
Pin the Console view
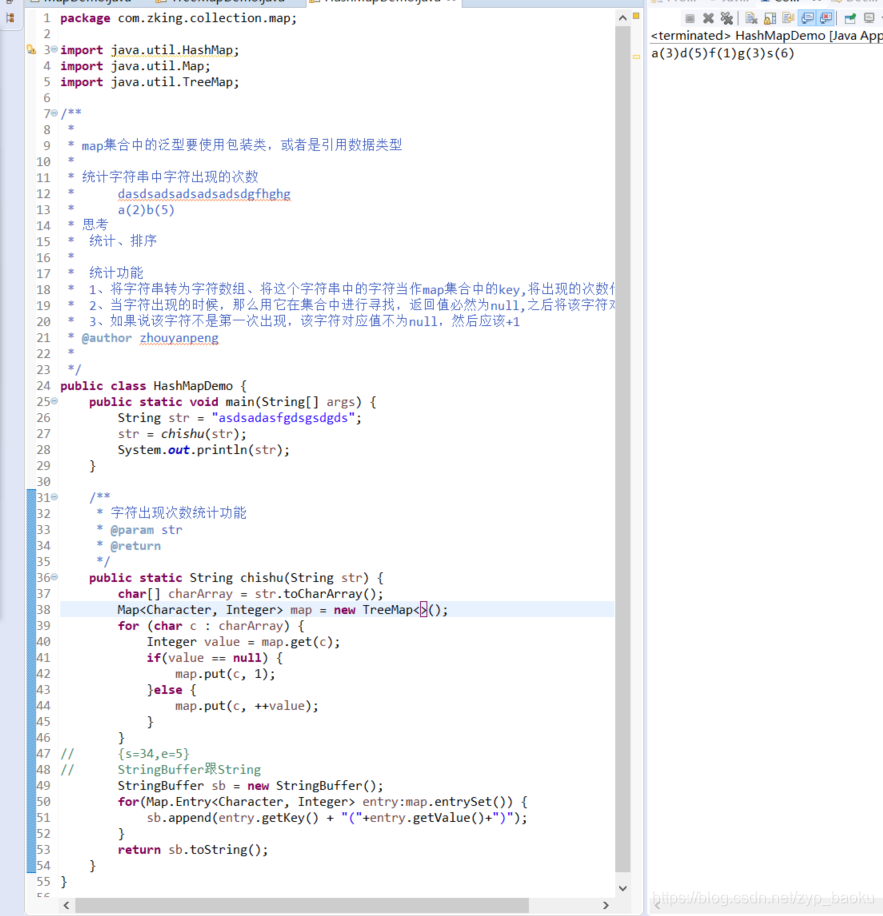[850, 18]
